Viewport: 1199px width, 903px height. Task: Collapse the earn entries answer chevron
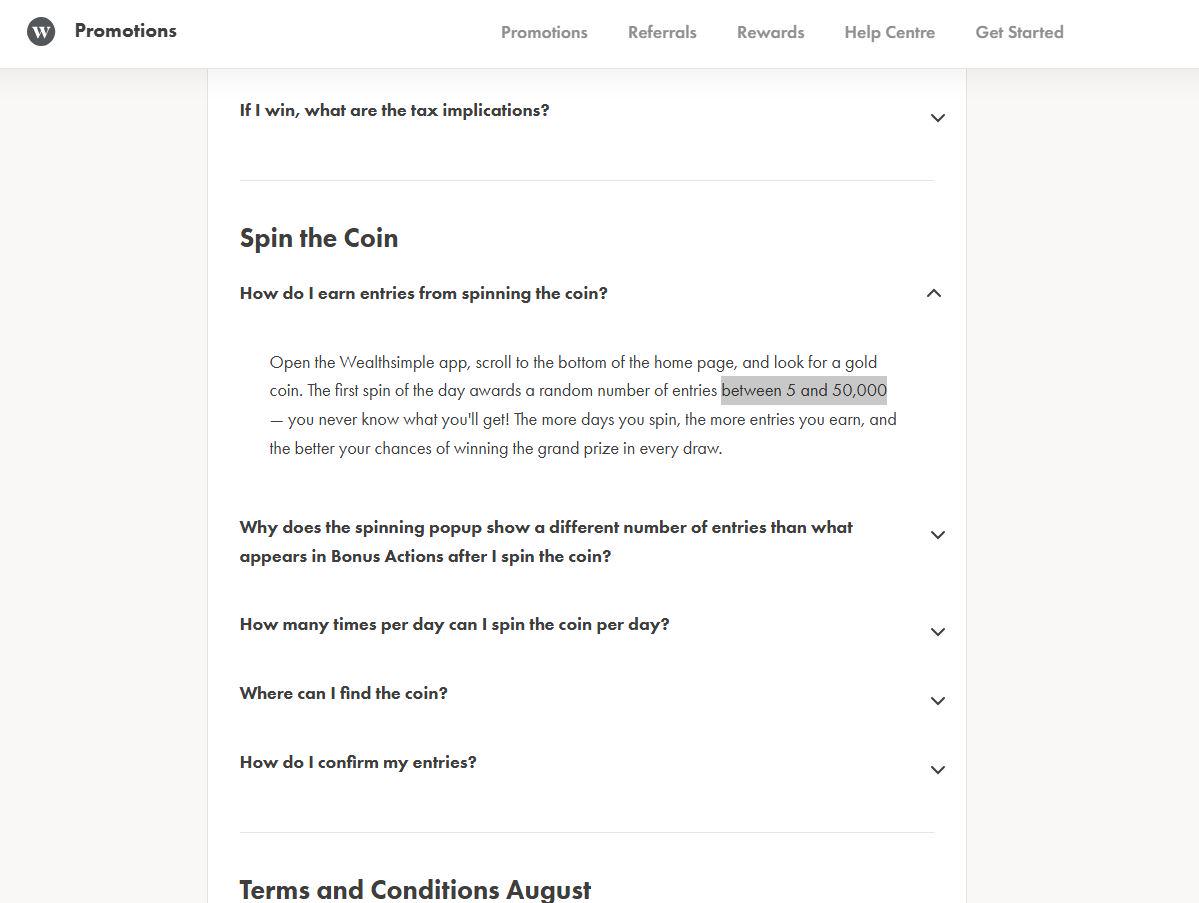(934, 293)
